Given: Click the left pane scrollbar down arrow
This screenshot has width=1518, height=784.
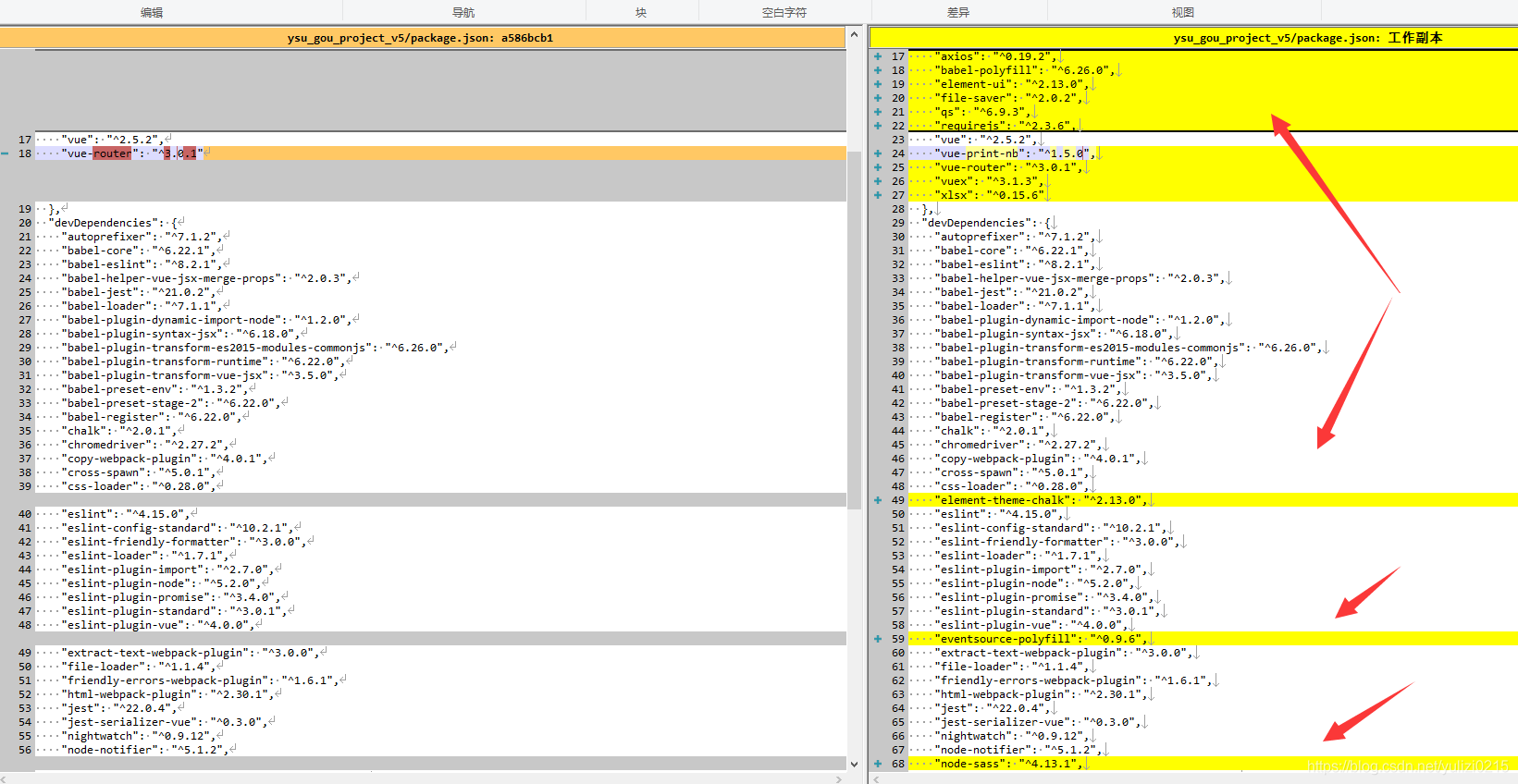Looking at the screenshot, I should pos(854,764).
